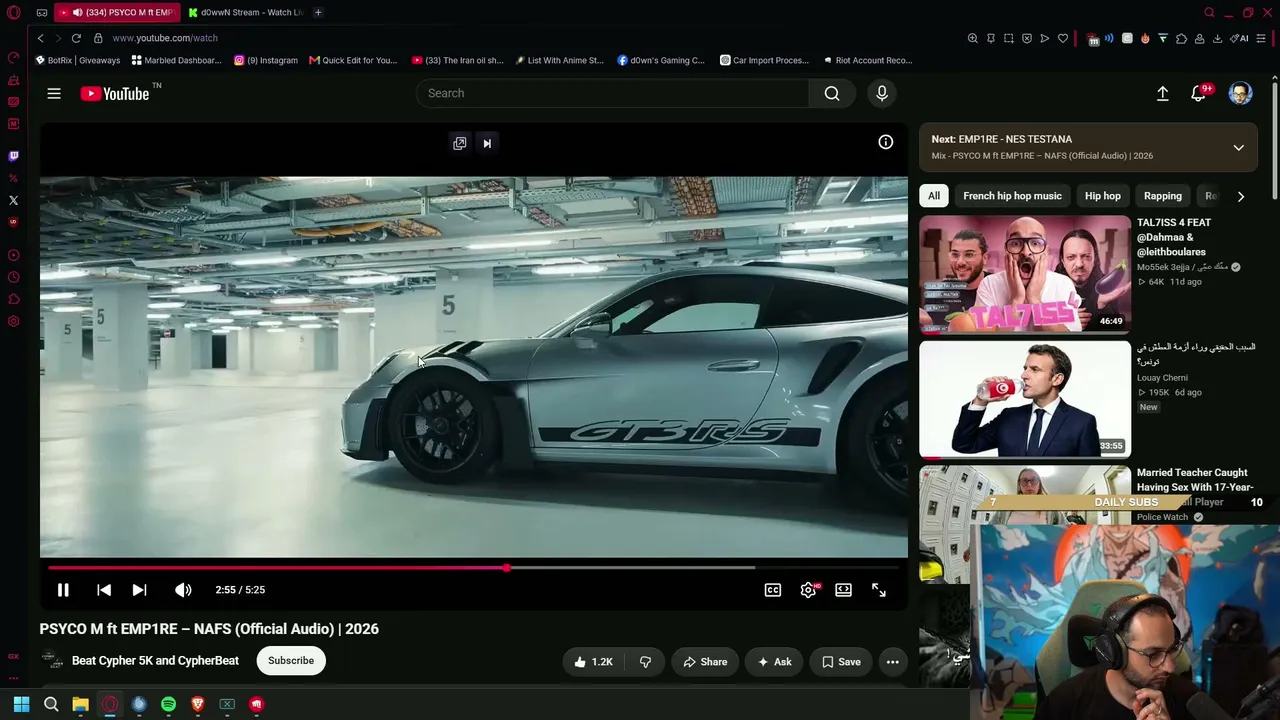The image size is (1280, 720).
Task: Go to the YouTube home logo
Action: [115, 93]
